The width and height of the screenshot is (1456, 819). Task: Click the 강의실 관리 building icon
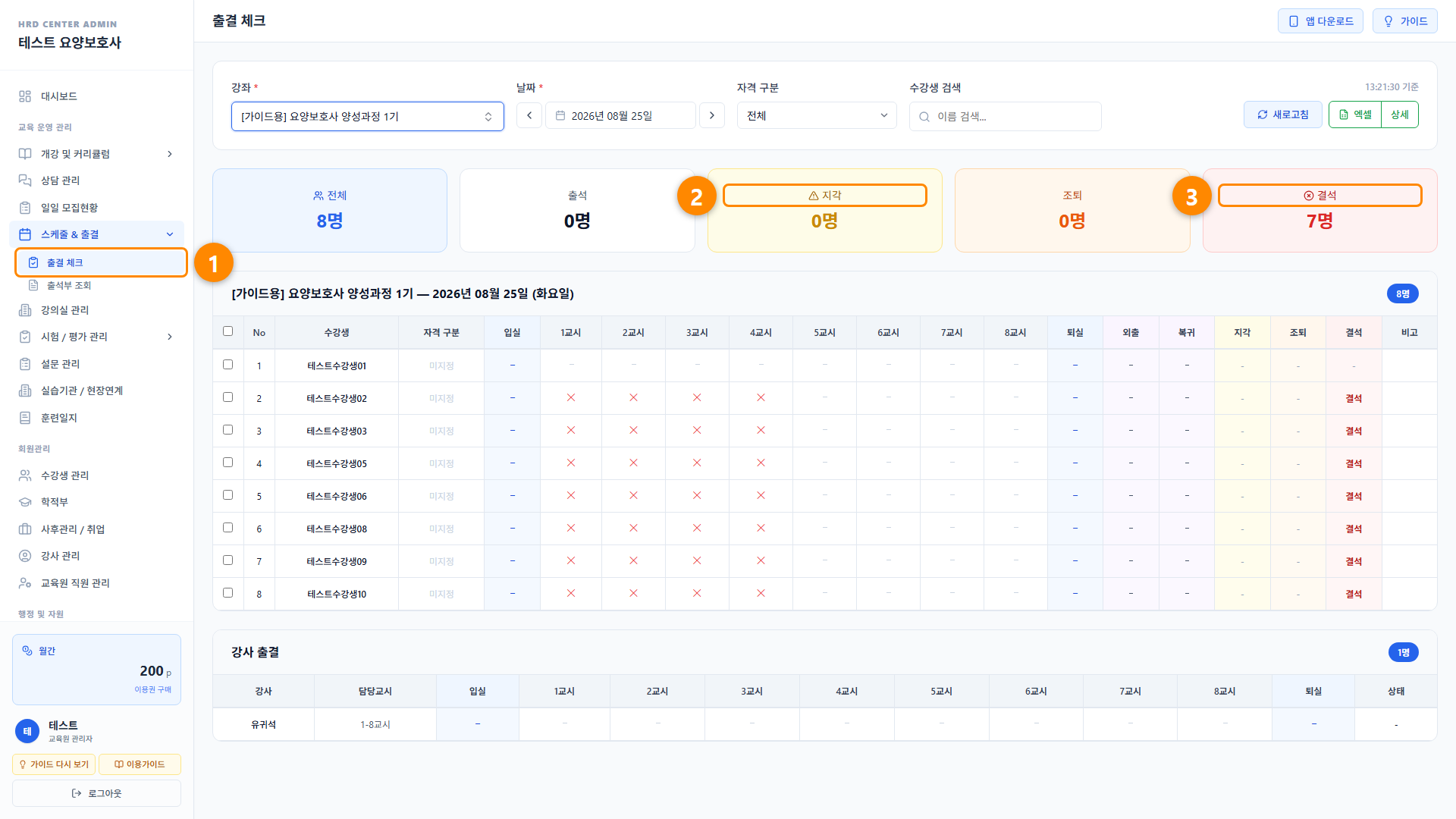25,310
